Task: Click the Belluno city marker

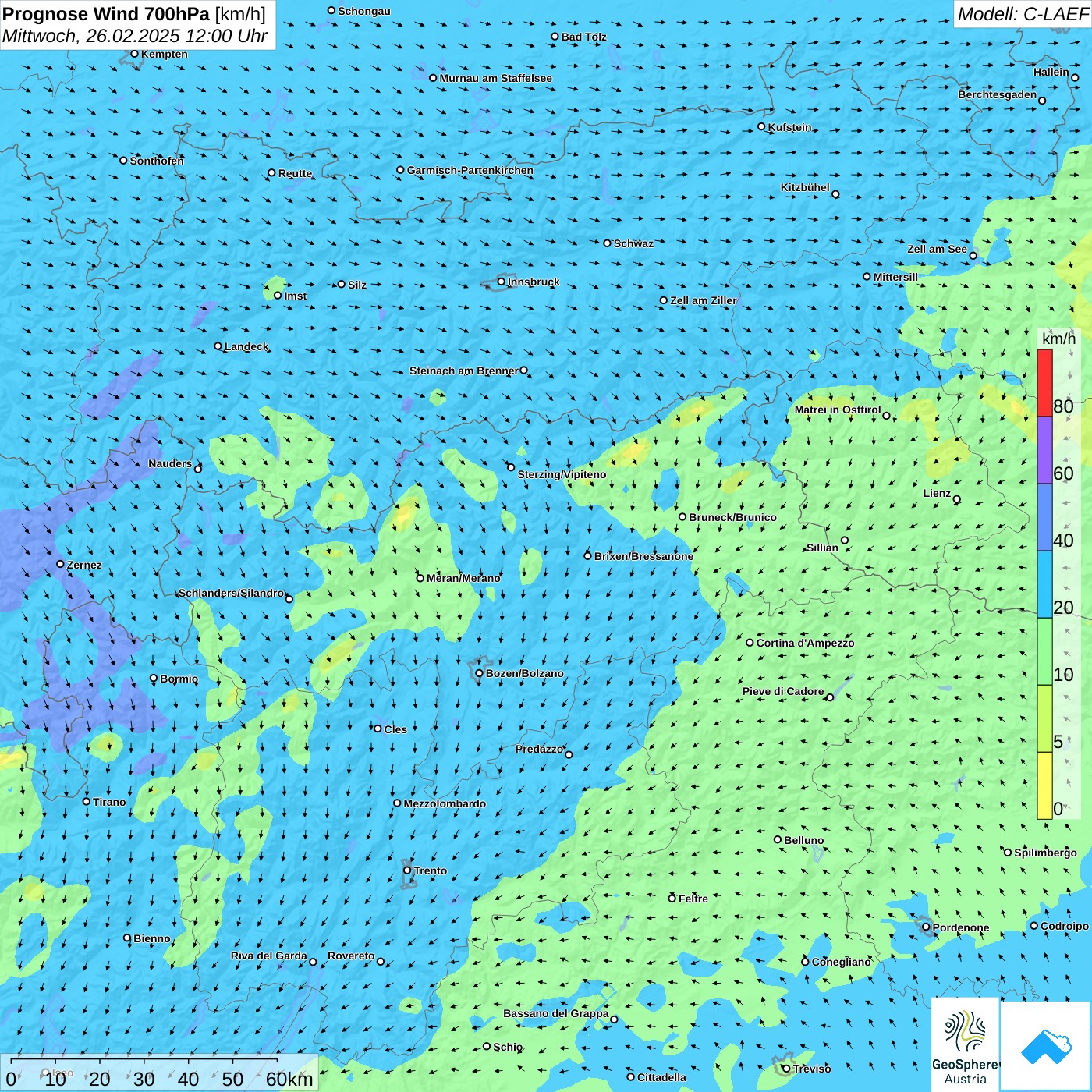Action: (778, 839)
